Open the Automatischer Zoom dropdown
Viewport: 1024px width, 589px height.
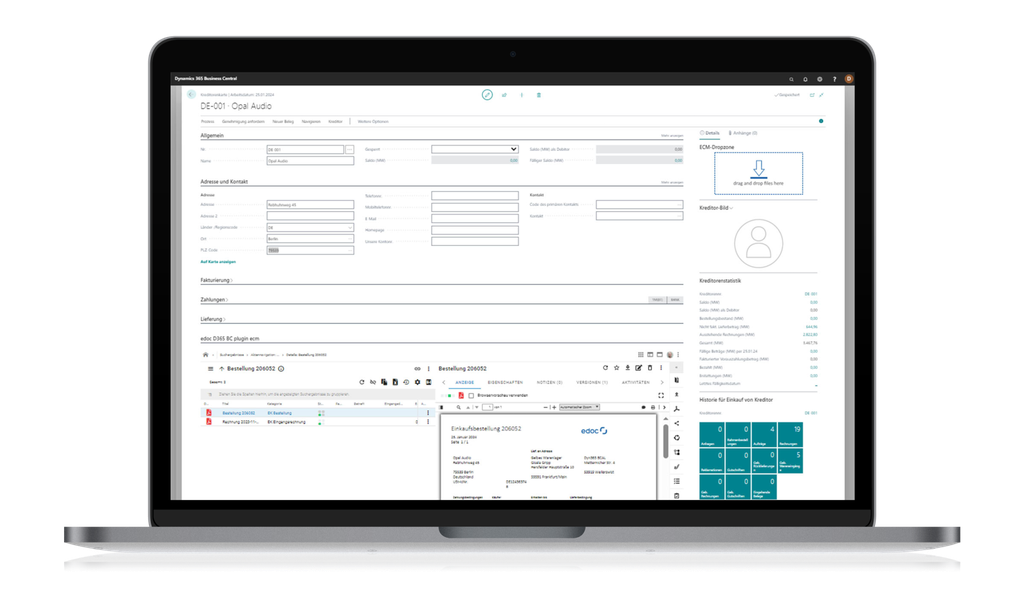(x=579, y=407)
